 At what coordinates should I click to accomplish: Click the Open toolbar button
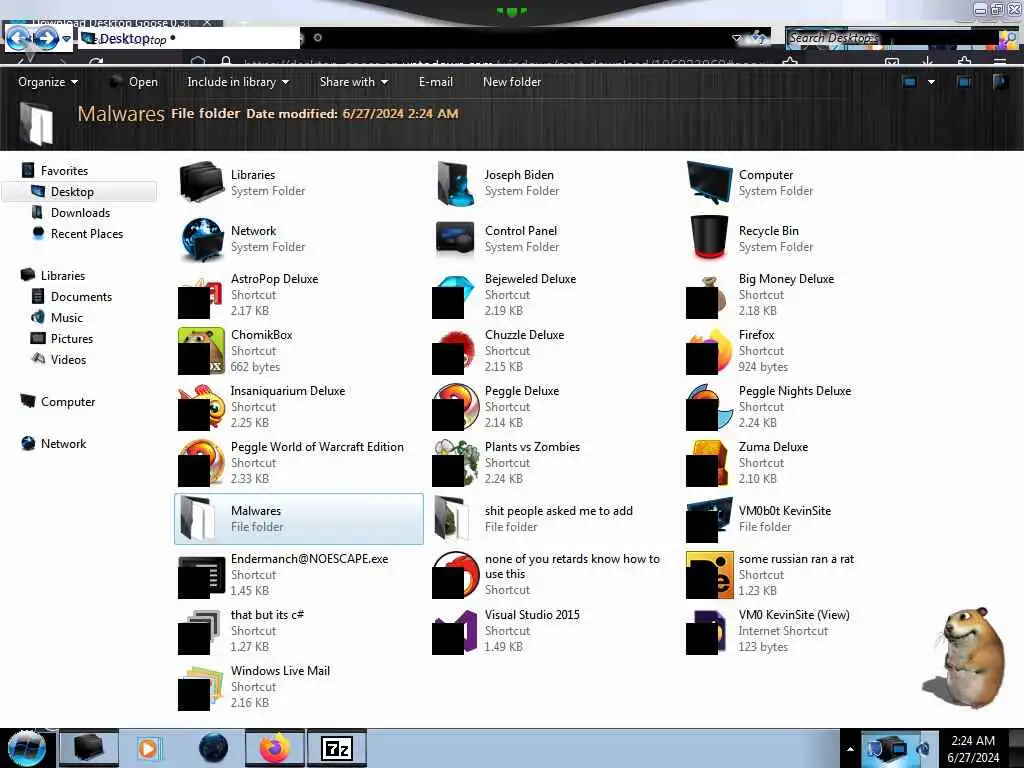(134, 82)
